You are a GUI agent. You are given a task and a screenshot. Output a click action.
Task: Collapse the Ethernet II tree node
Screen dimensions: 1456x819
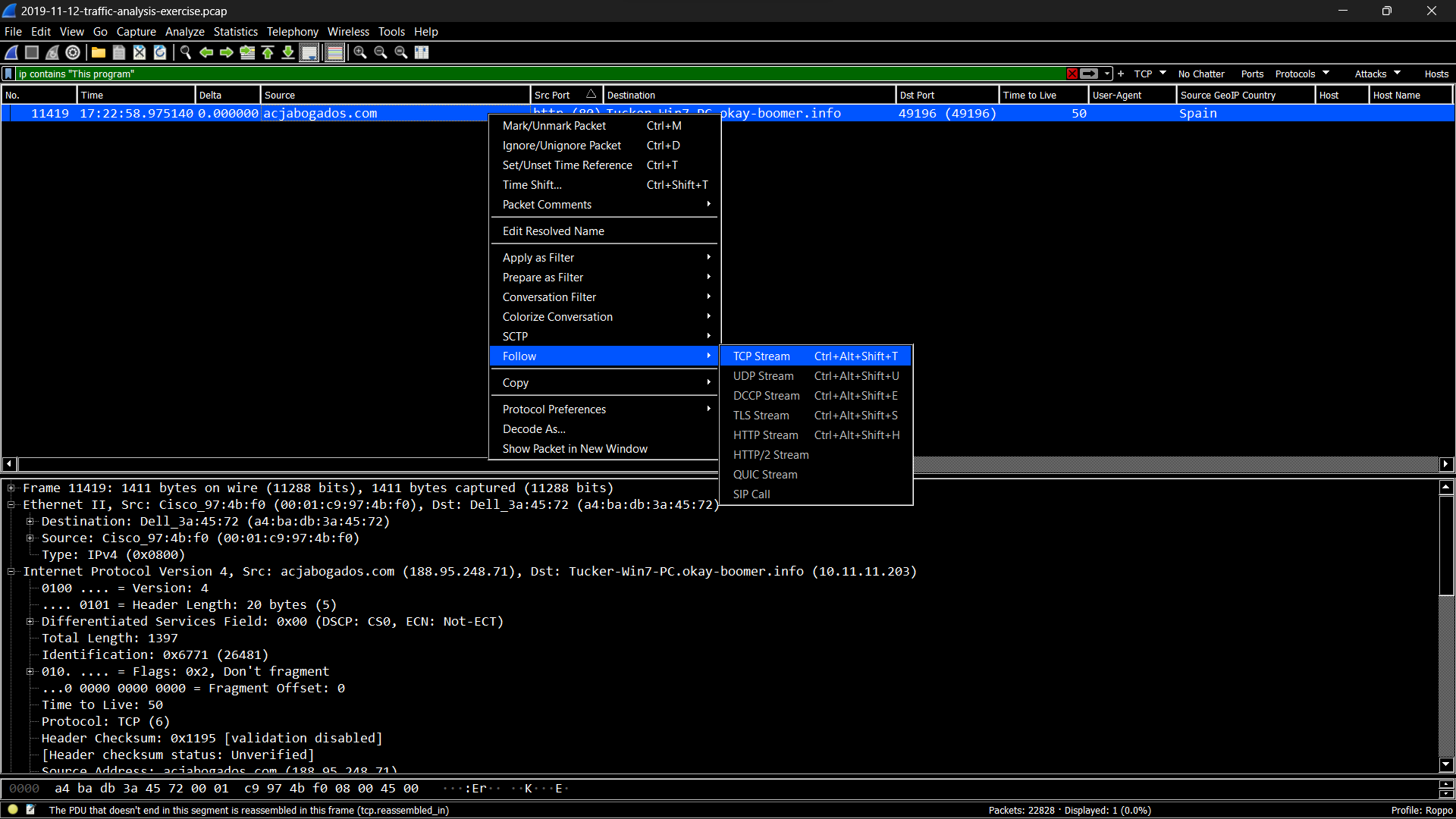point(11,505)
